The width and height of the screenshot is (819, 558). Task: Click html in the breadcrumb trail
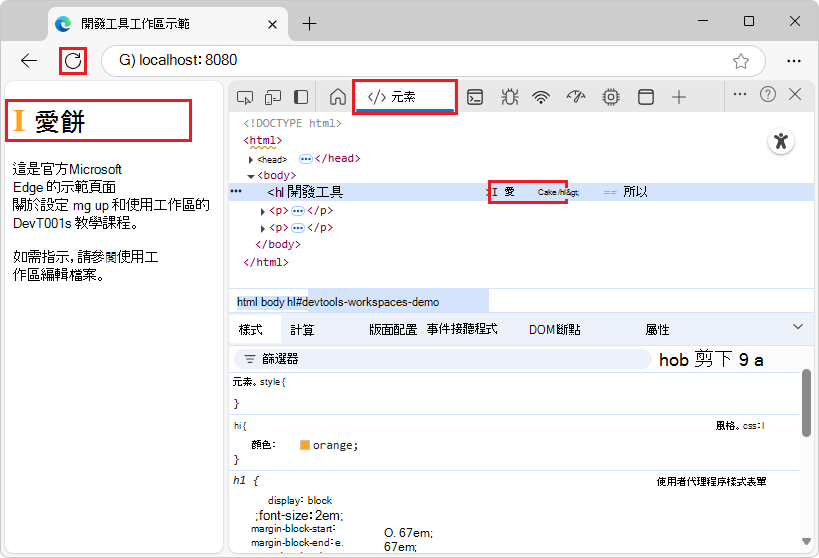[247, 302]
